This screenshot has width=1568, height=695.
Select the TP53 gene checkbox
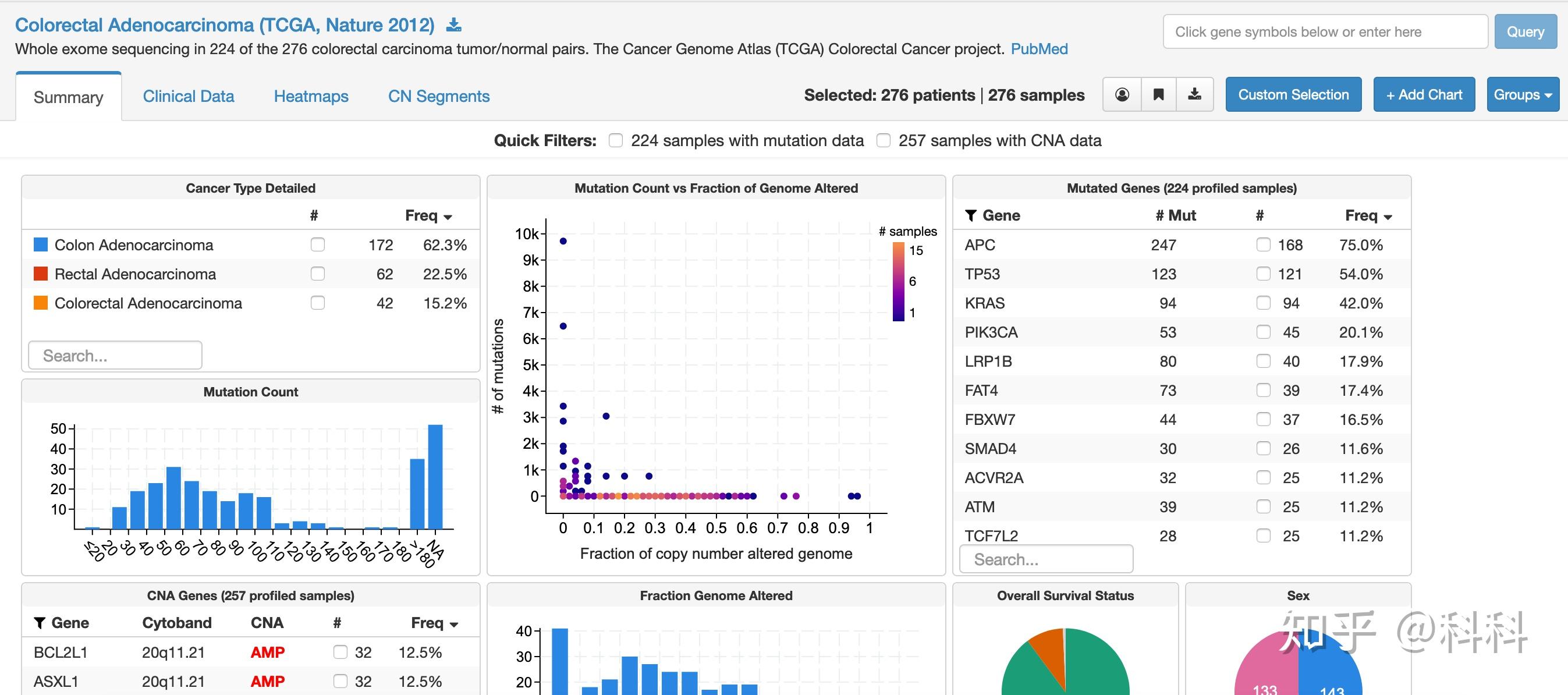tap(1264, 274)
